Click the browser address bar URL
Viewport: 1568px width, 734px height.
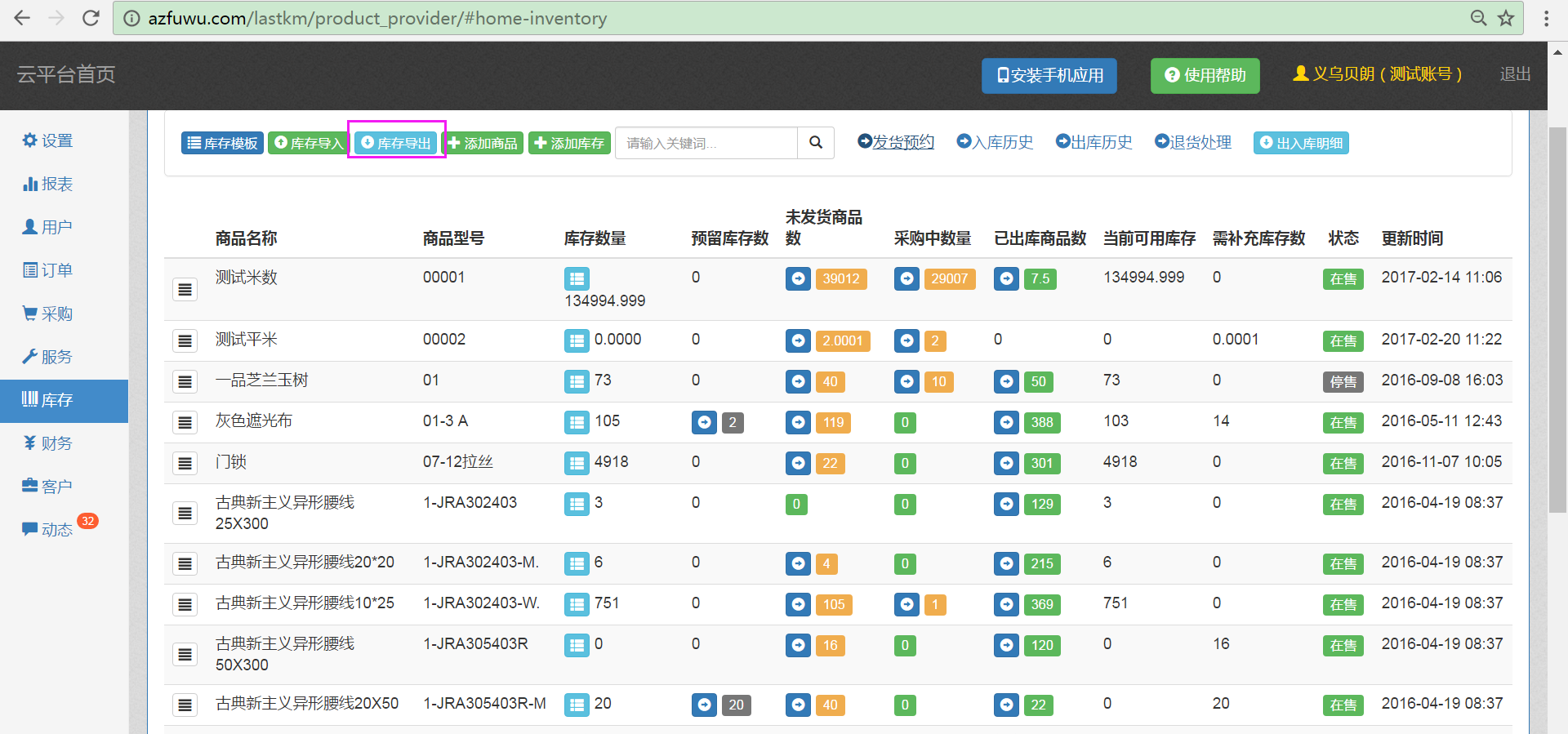point(377,18)
